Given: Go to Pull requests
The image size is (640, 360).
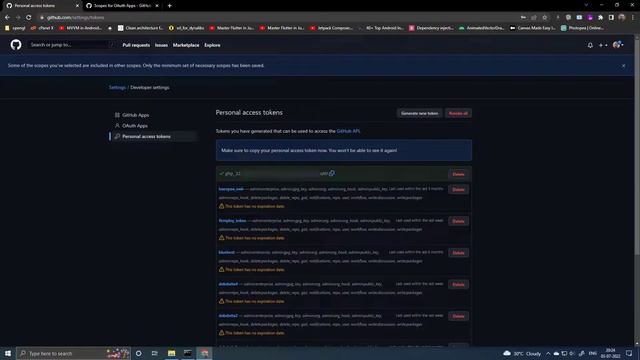Looking at the screenshot, I should coord(136,45).
